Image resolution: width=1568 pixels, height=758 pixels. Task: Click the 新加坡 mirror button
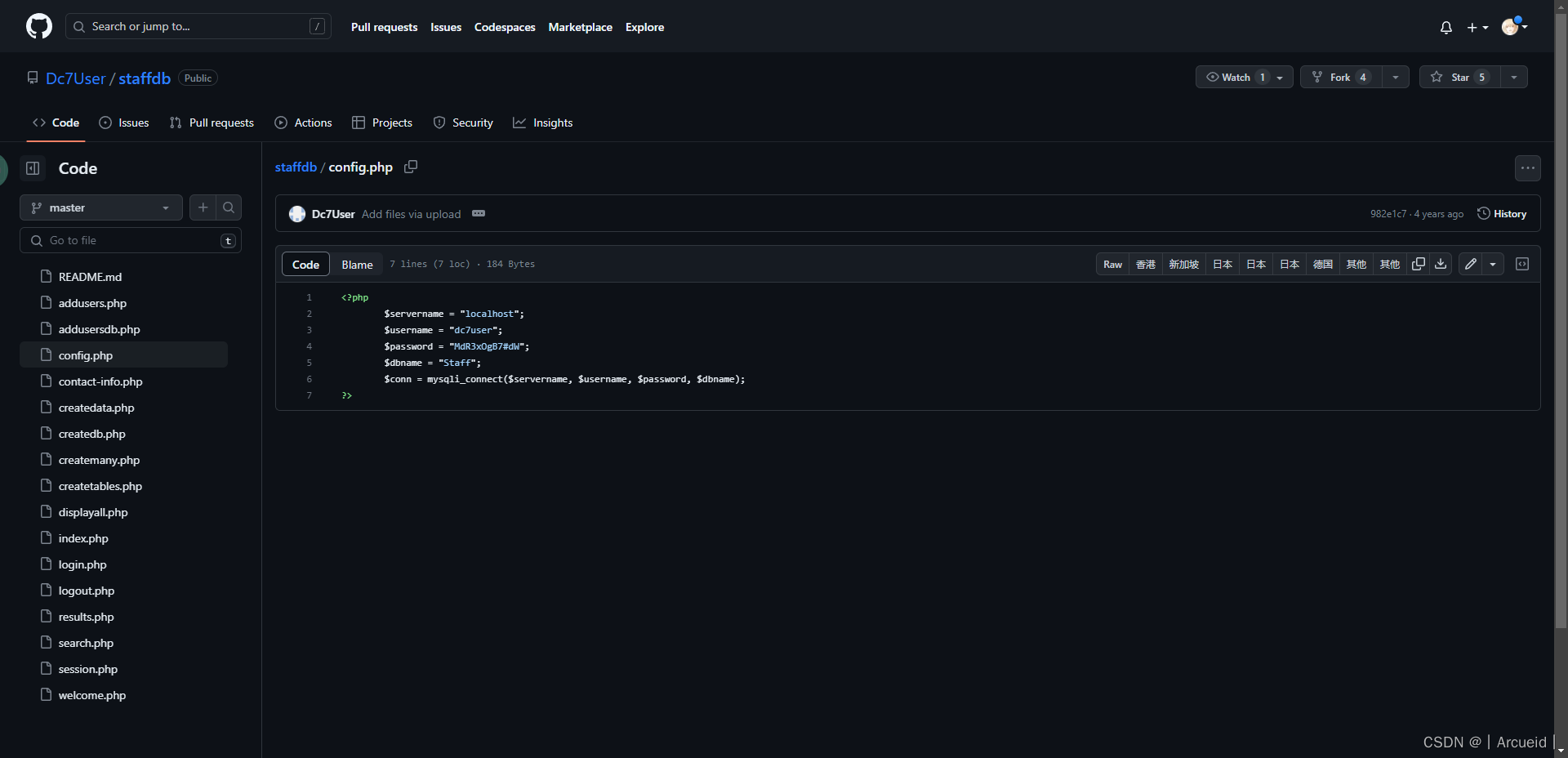[x=1183, y=264]
